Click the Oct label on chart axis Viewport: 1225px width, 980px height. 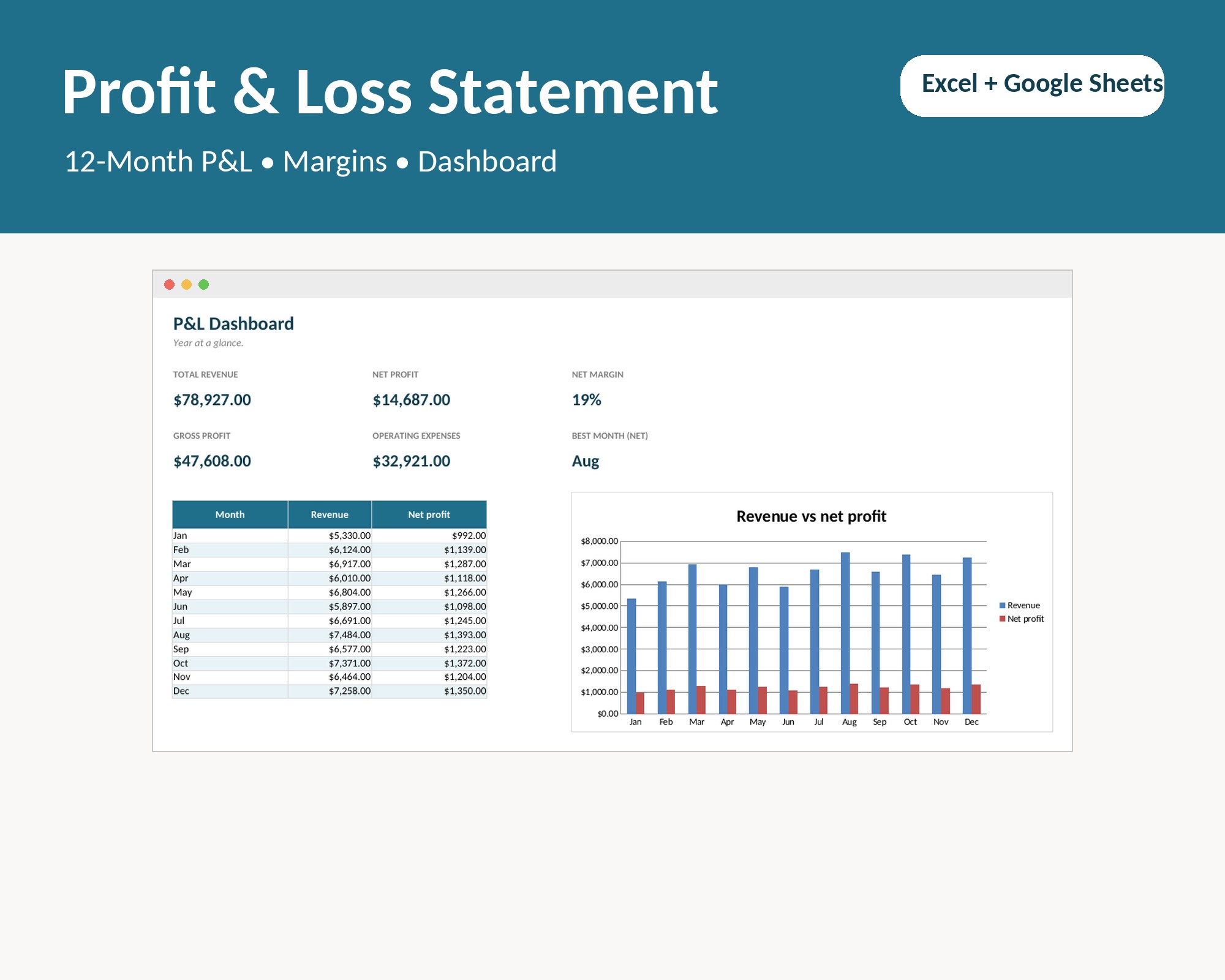tap(910, 722)
